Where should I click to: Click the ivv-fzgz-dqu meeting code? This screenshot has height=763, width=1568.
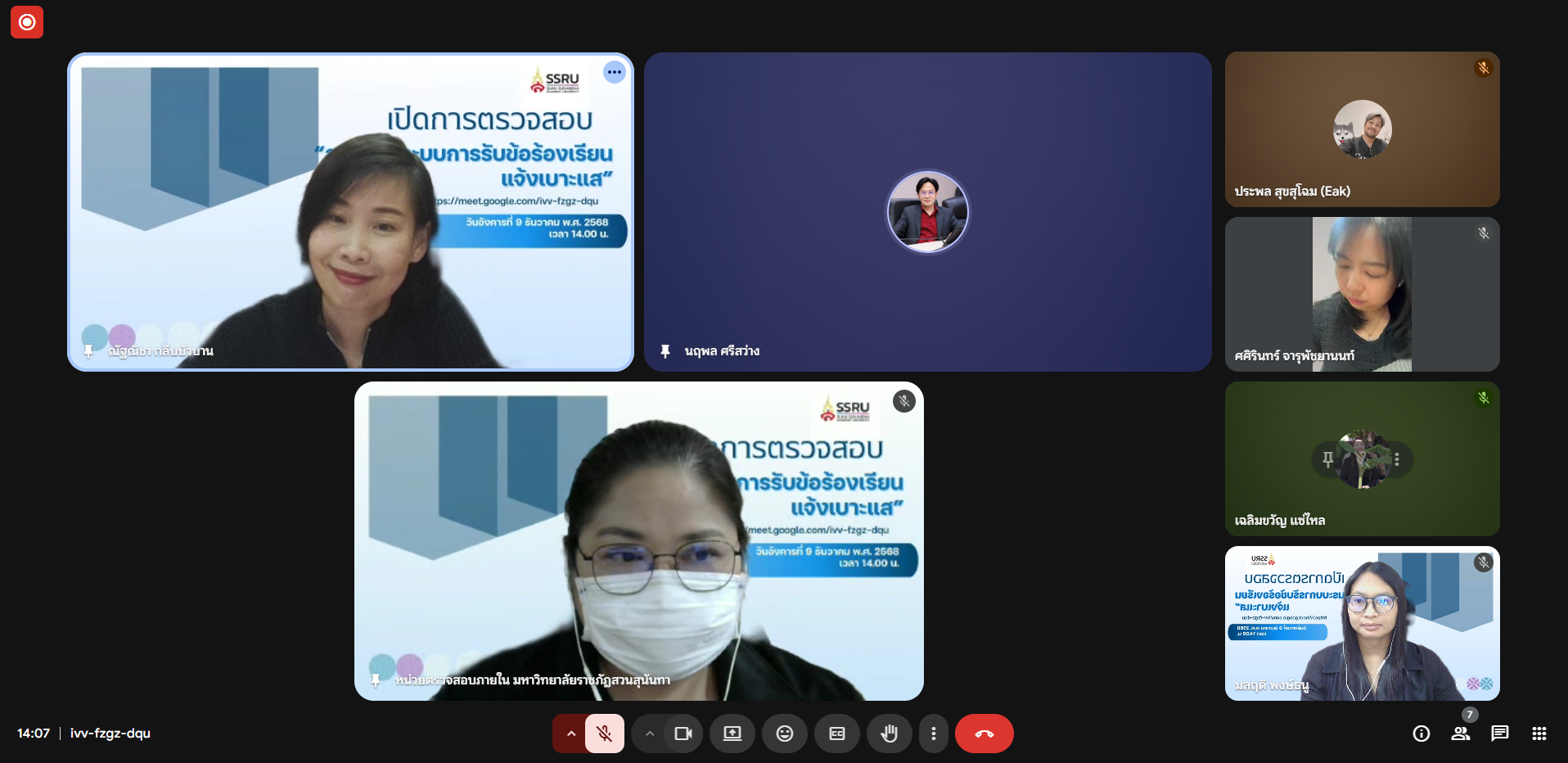click(x=110, y=734)
